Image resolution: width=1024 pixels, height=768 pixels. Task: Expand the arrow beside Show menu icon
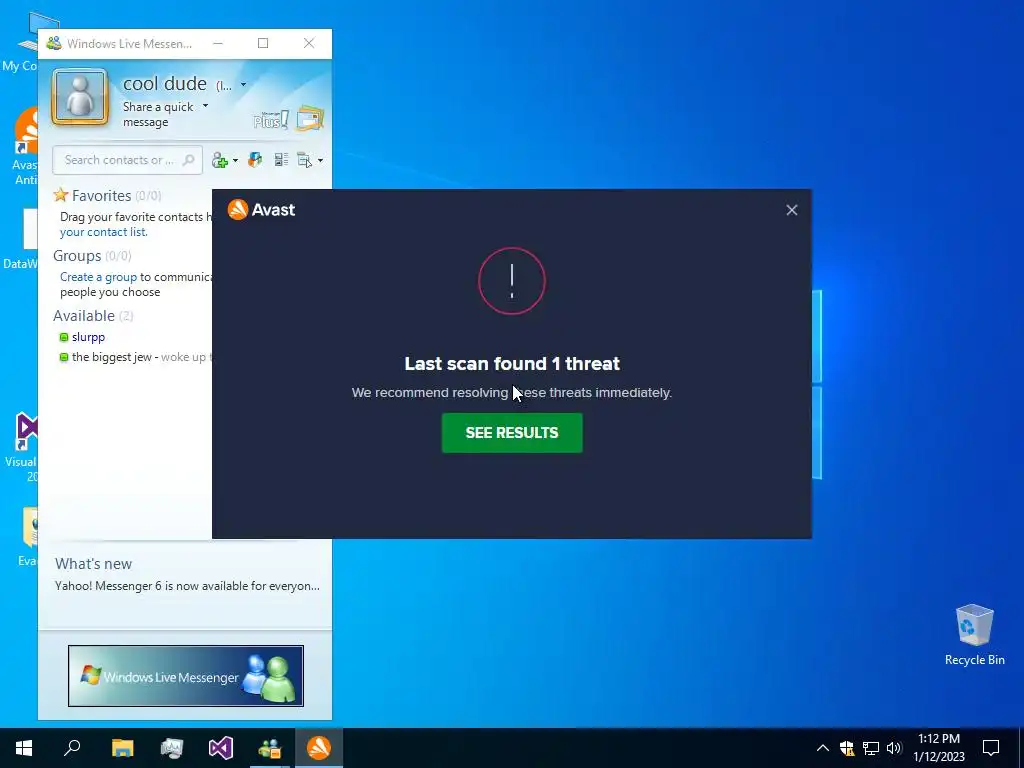point(320,161)
